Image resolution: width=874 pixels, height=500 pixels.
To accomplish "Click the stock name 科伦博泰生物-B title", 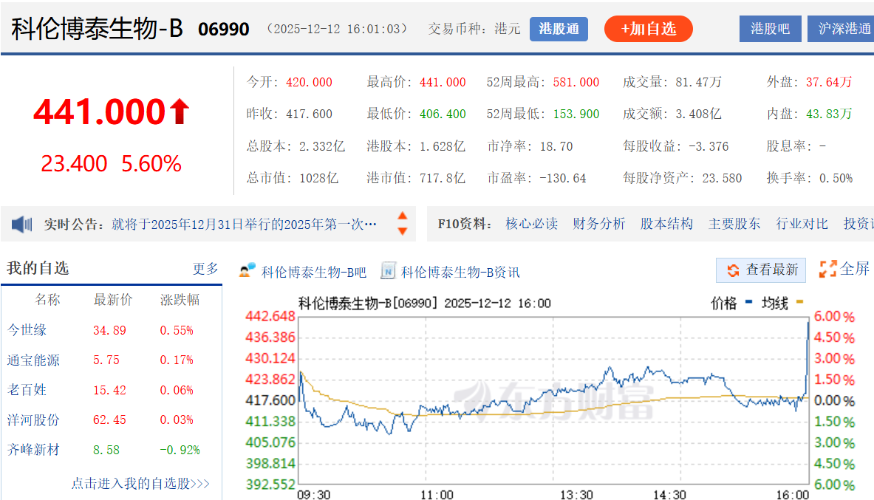I will 97,28.
